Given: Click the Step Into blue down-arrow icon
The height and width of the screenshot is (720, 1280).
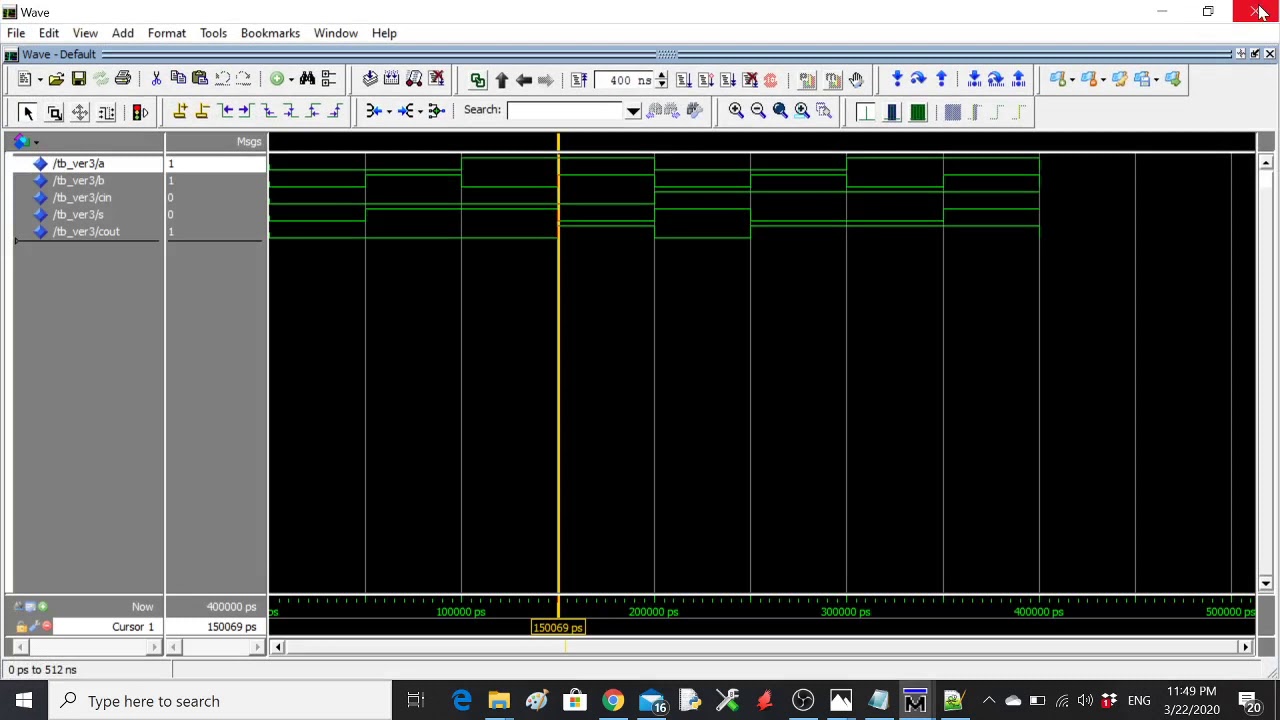Looking at the screenshot, I should (x=897, y=79).
